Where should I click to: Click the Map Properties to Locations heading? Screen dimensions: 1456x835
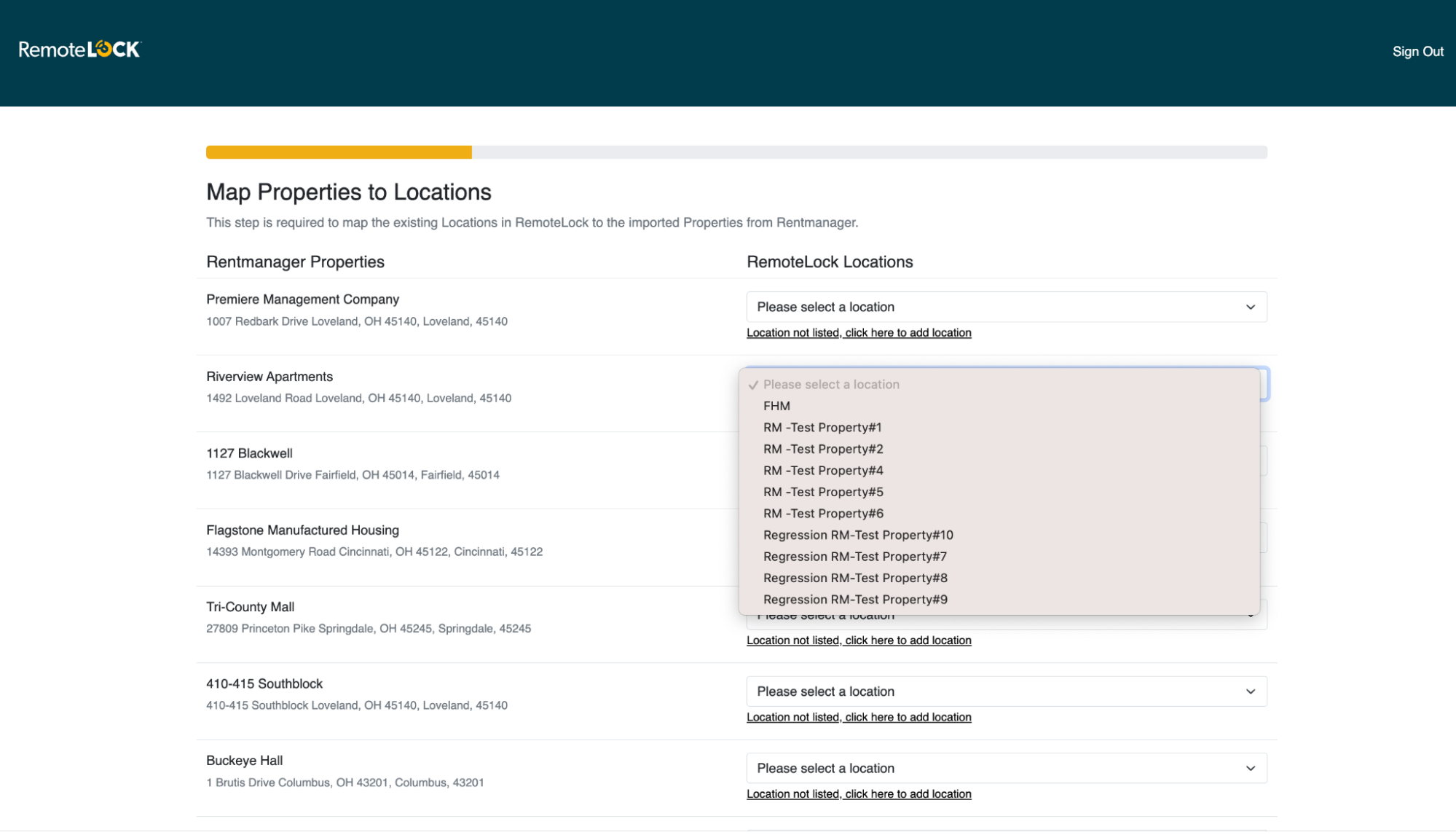coord(348,192)
